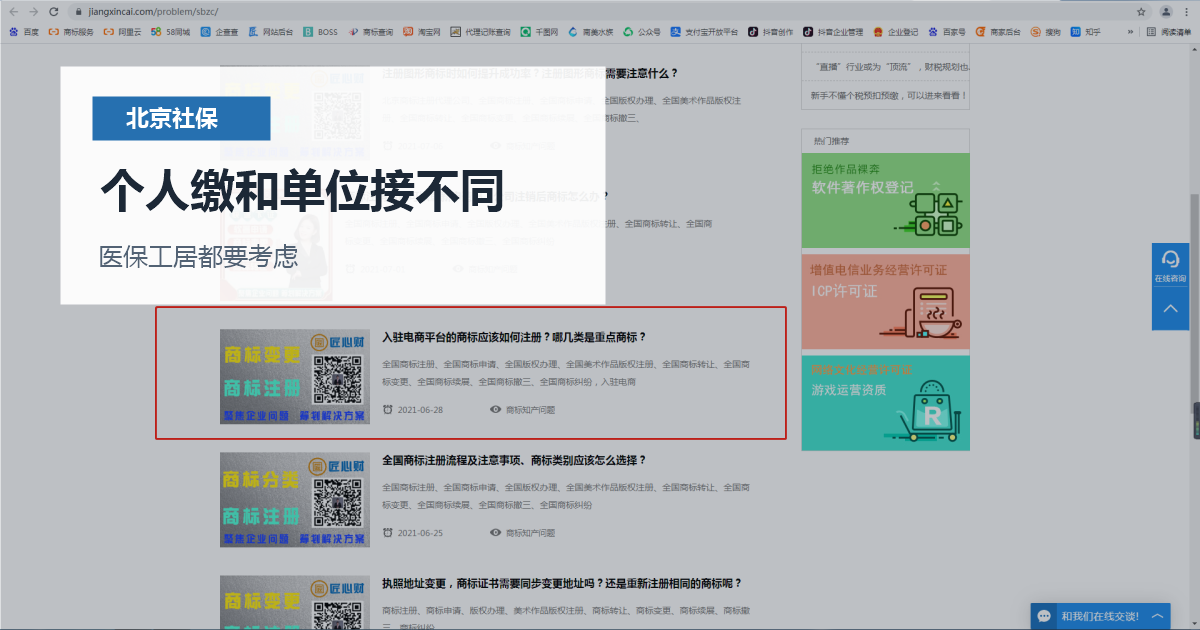This screenshot has width=1200, height=630.
Task: Open the 百度 bookmark
Action: pos(23,32)
